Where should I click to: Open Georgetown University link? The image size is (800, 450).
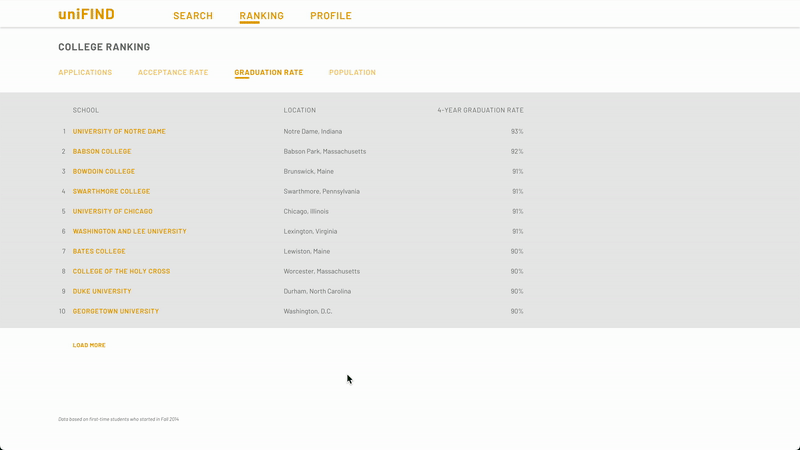(116, 311)
